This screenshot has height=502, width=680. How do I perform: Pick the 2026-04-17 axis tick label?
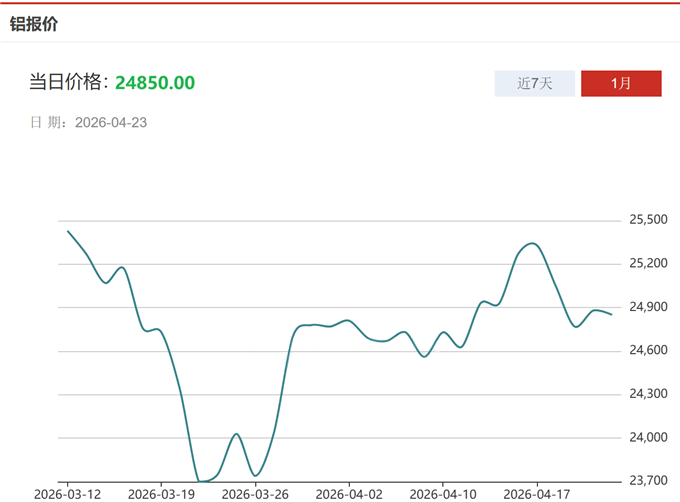point(537,493)
